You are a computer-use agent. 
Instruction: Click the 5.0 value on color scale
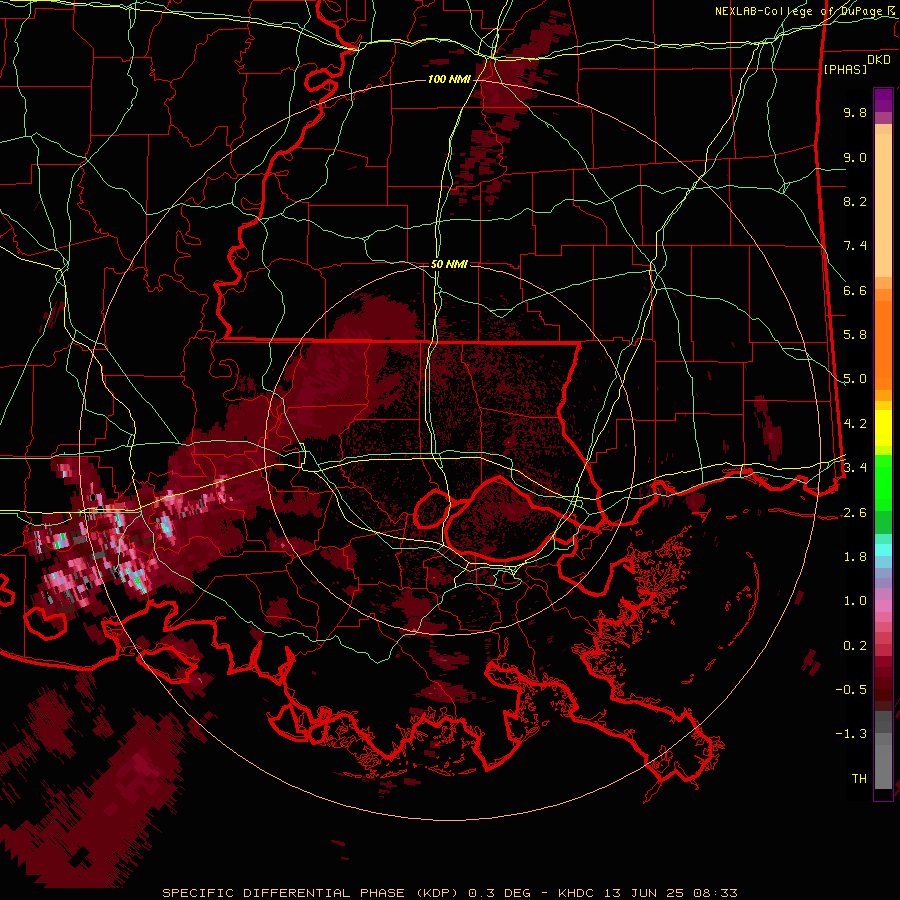(x=855, y=379)
